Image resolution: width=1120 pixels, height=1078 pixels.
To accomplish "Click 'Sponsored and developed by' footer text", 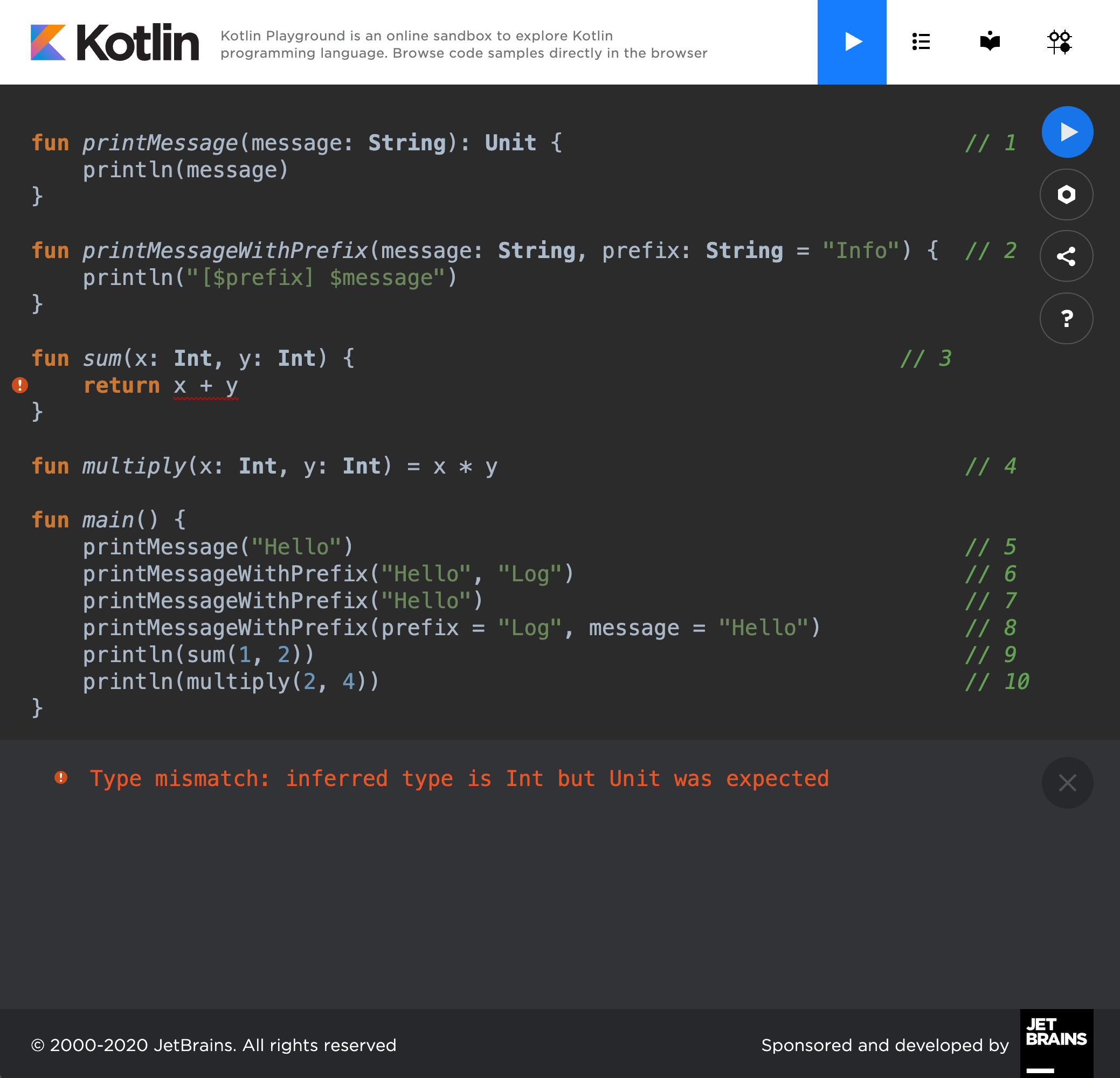I will [x=884, y=1045].
